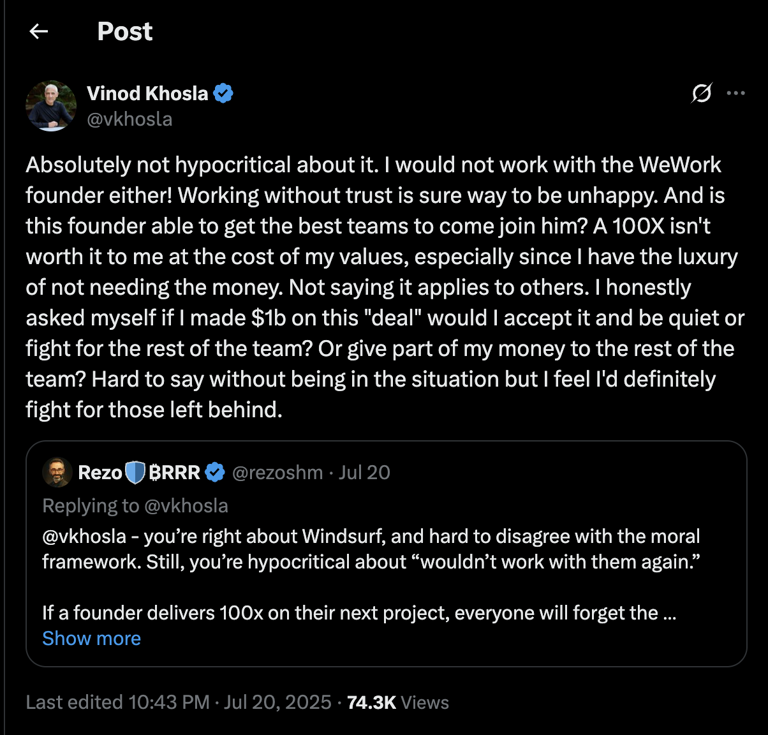Click the 'Post' header title

click(125, 31)
